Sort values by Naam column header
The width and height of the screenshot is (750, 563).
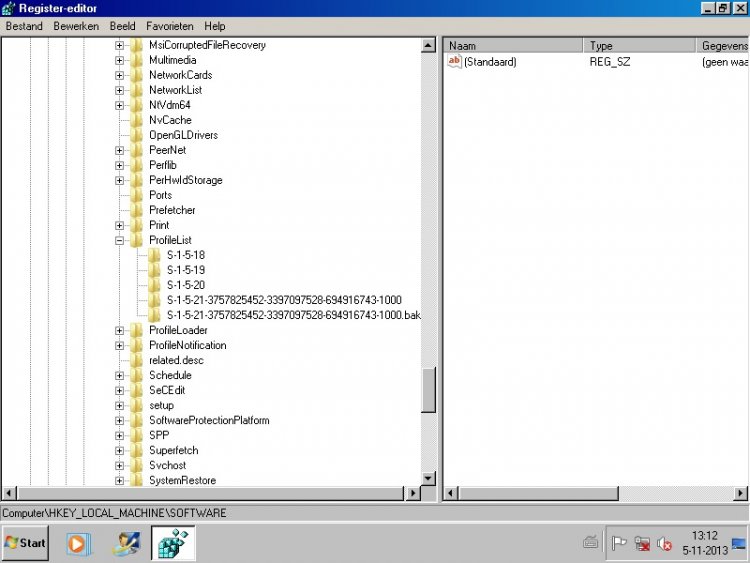[513, 46]
